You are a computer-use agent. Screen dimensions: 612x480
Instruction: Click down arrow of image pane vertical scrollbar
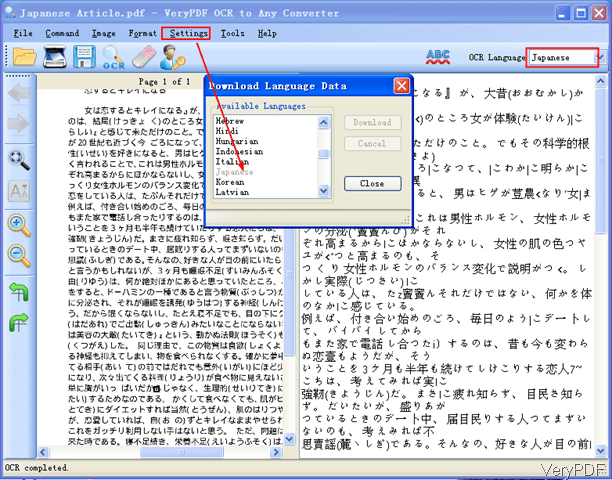pyautogui.click(x=289, y=439)
